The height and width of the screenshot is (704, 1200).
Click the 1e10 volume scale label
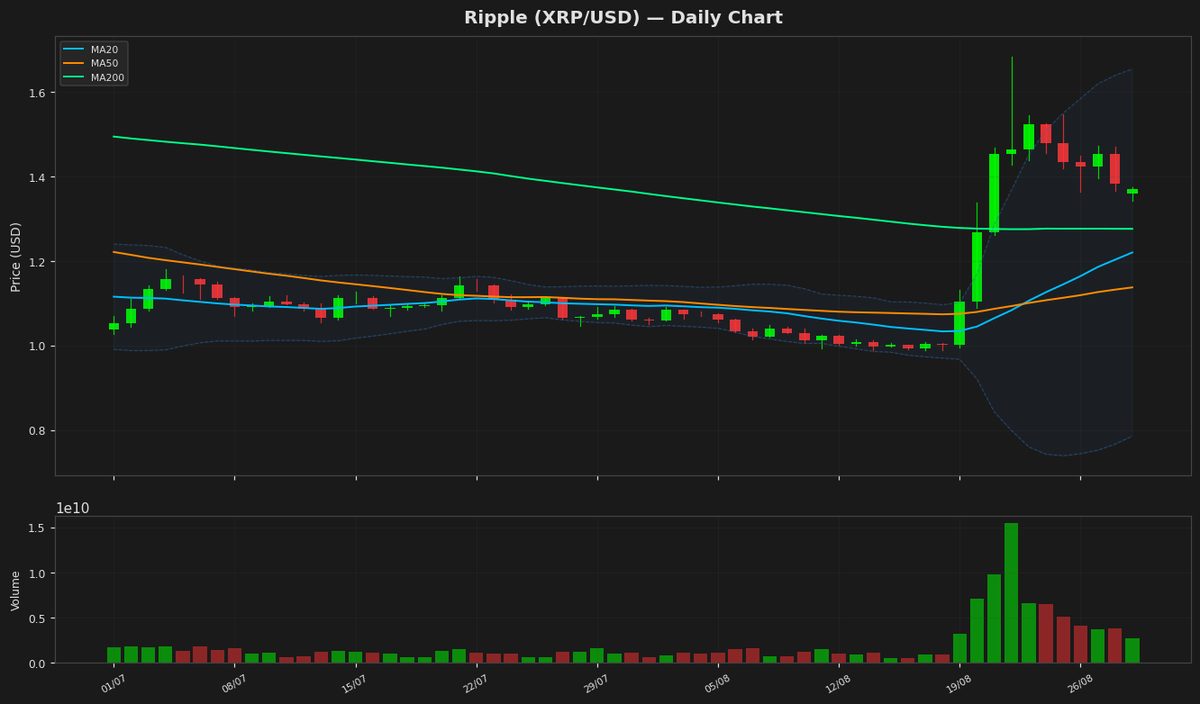coord(72,508)
